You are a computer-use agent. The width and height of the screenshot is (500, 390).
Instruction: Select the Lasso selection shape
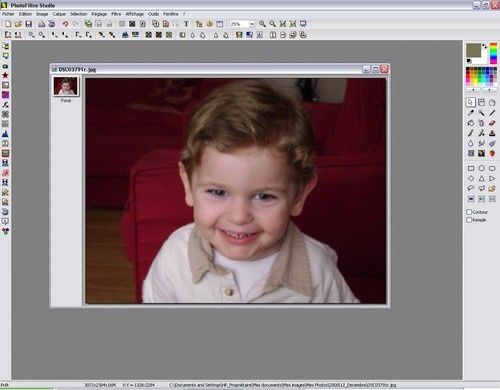(471, 189)
